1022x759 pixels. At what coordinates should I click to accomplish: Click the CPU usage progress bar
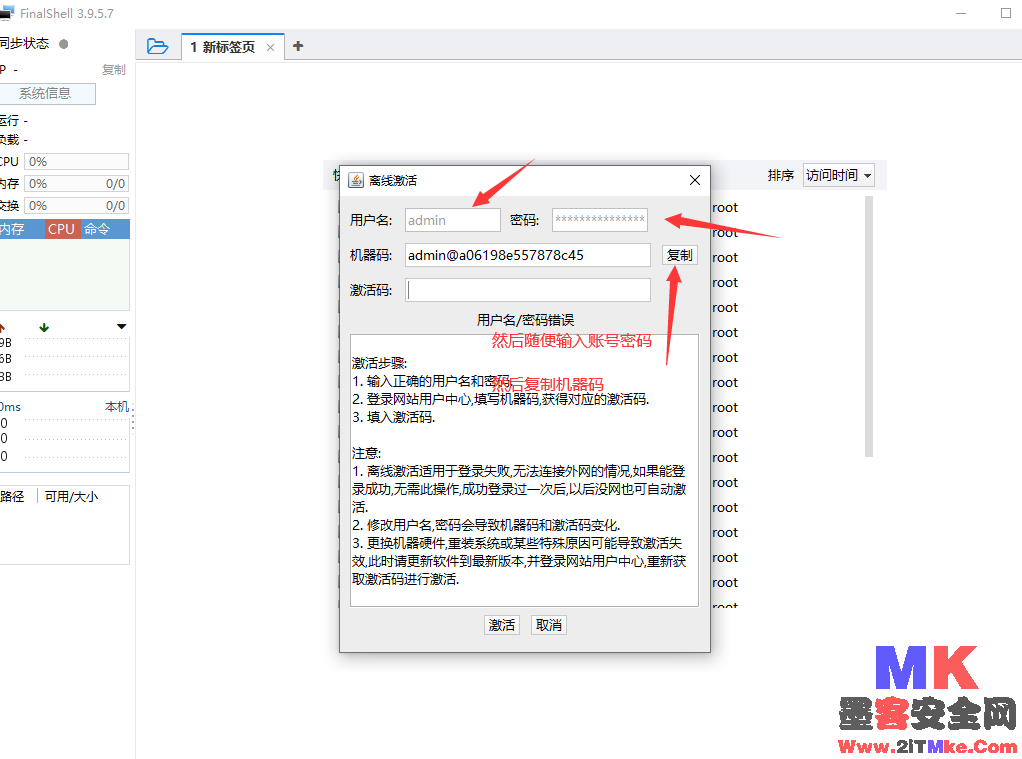(76, 162)
